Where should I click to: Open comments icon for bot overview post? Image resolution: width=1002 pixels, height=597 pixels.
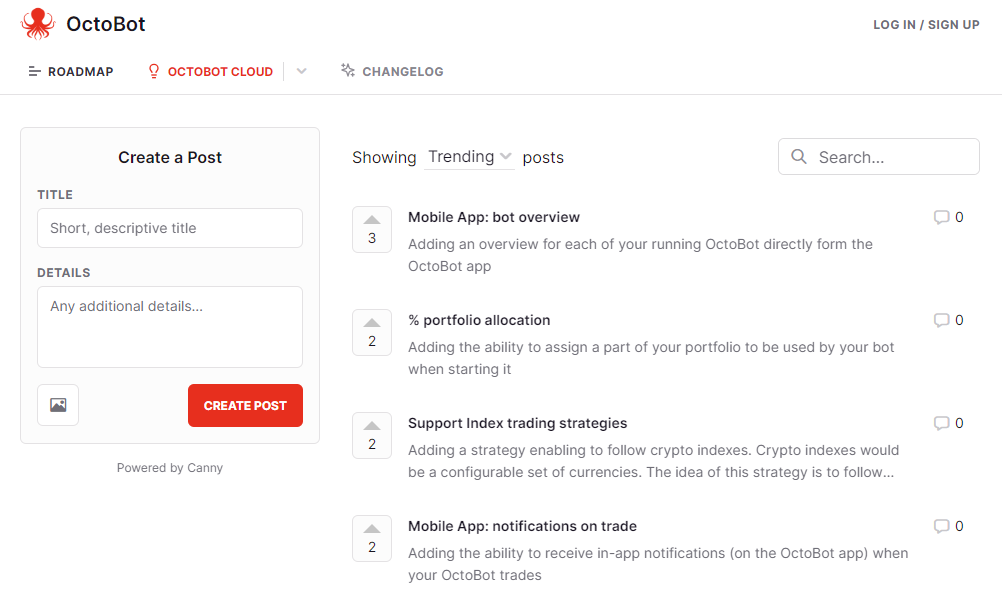(x=941, y=217)
